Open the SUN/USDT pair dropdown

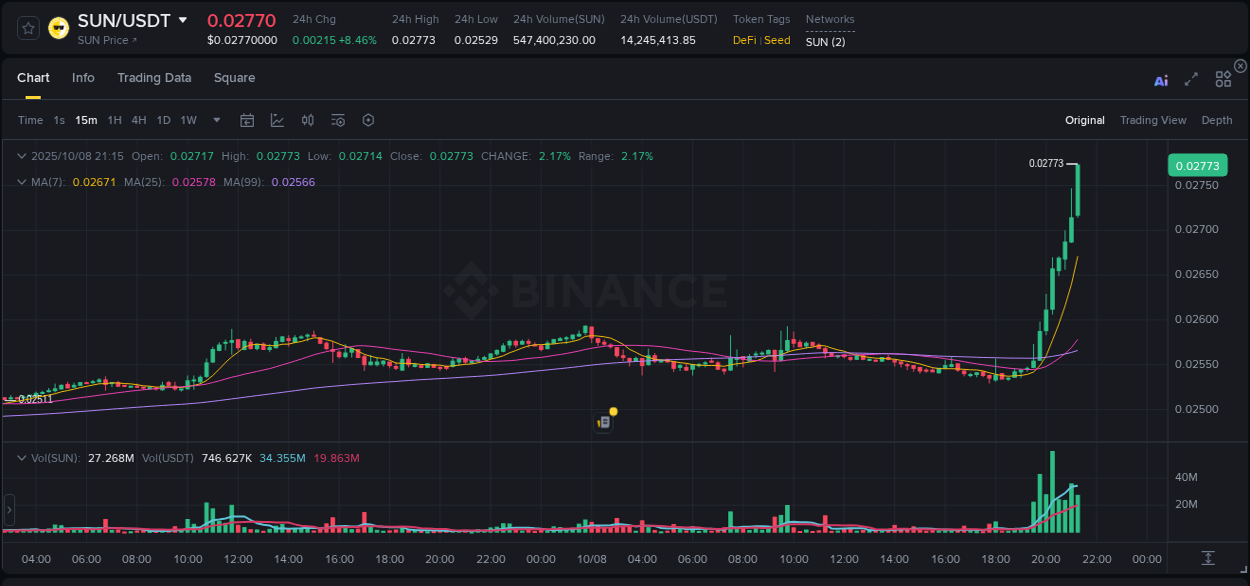click(182, 19)
